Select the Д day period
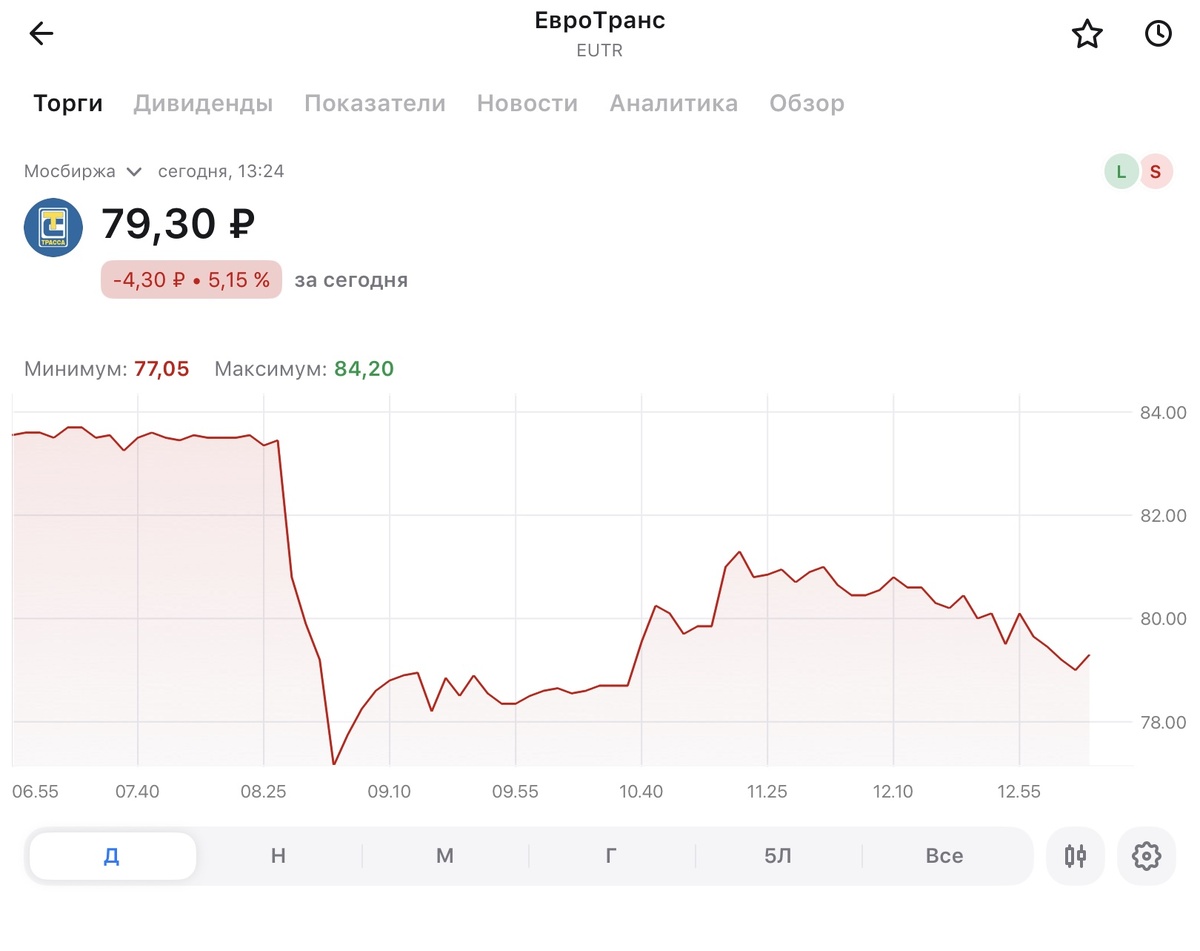 tap(112, 856)
